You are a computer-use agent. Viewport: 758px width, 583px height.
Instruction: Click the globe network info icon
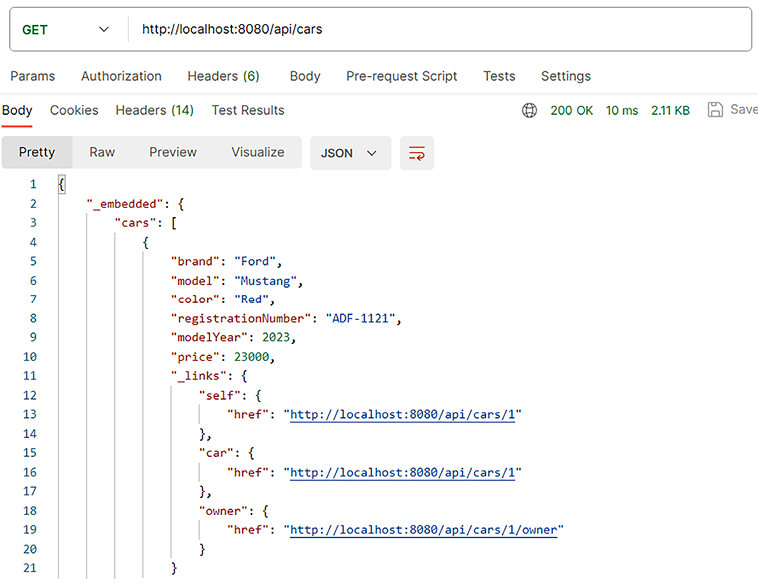(529, 110)
